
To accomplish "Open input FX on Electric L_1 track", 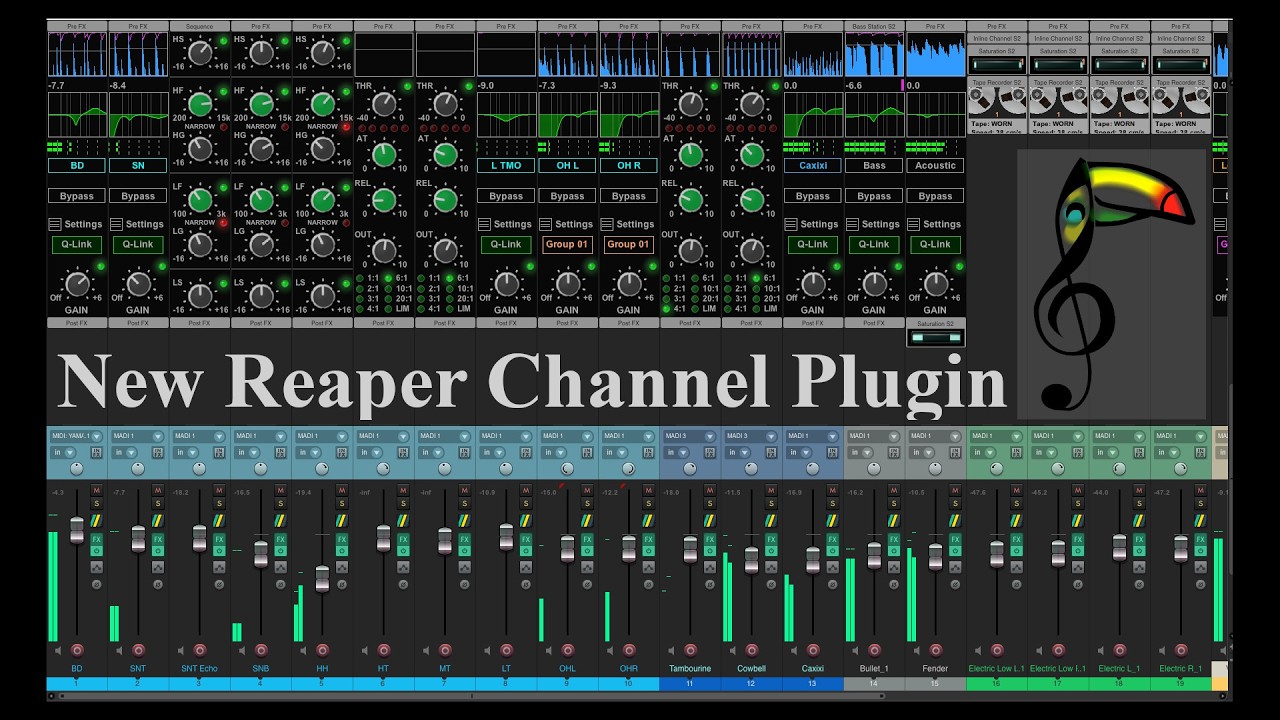I will [1138, 452].
